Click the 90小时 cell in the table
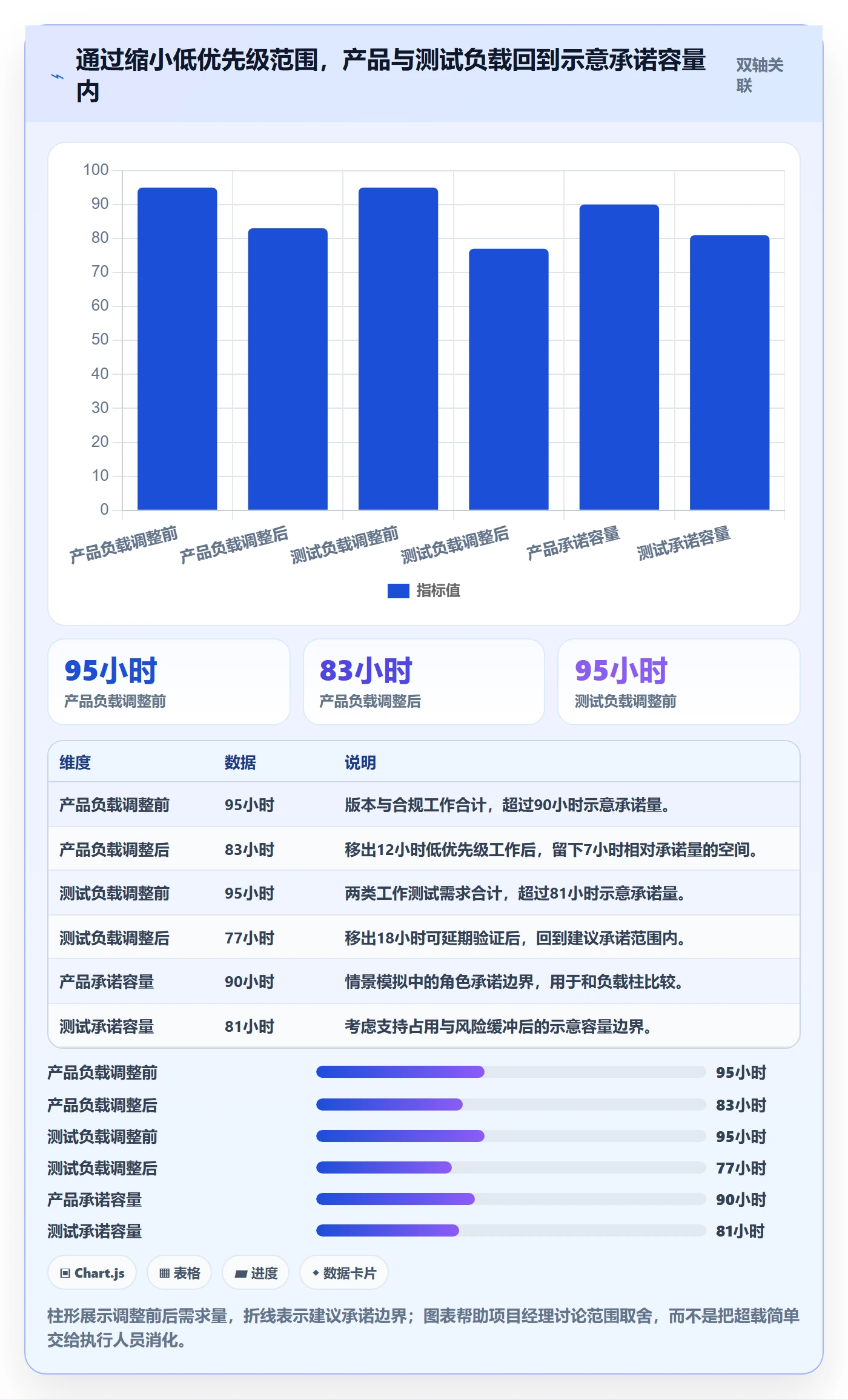Image resolution: width=848 pixels, height=1400 pixels. tap(250, 982)
